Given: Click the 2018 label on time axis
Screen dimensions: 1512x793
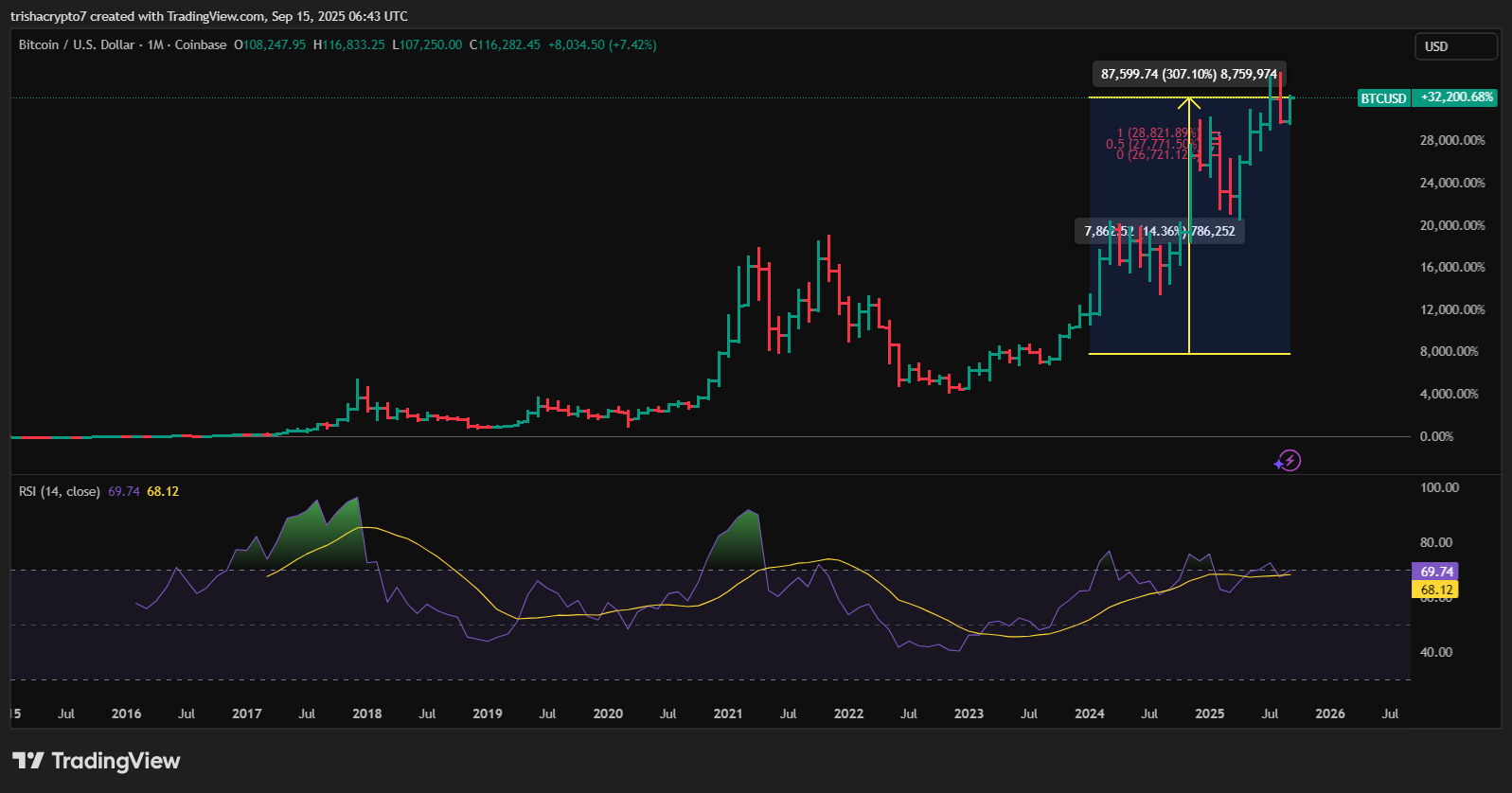Looking at the screenshot, I should point(366,714).
